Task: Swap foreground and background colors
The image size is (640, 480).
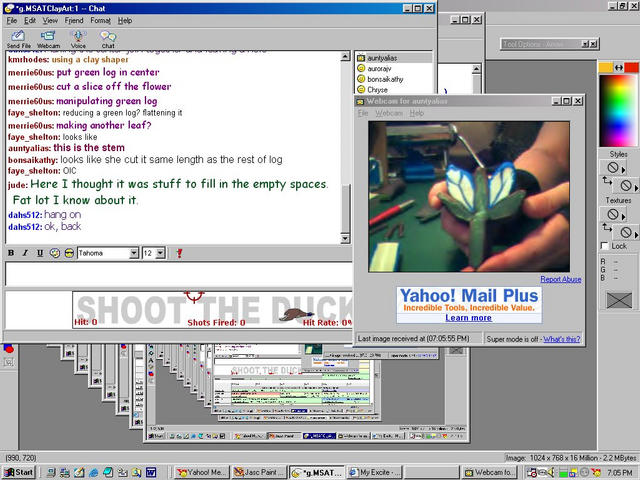Action: (619, 68)
